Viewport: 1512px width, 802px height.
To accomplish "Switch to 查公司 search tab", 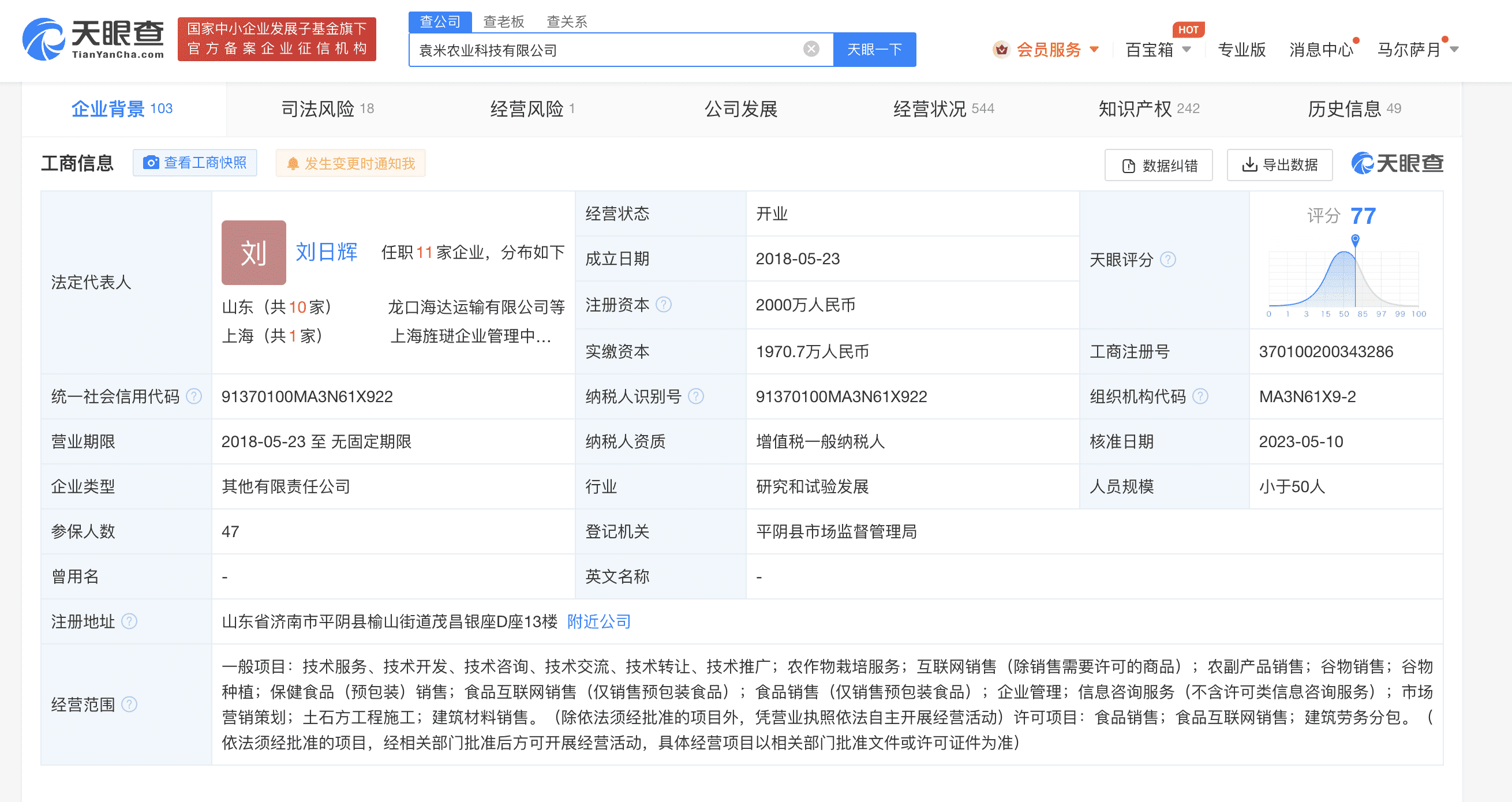I will point(440,22).
